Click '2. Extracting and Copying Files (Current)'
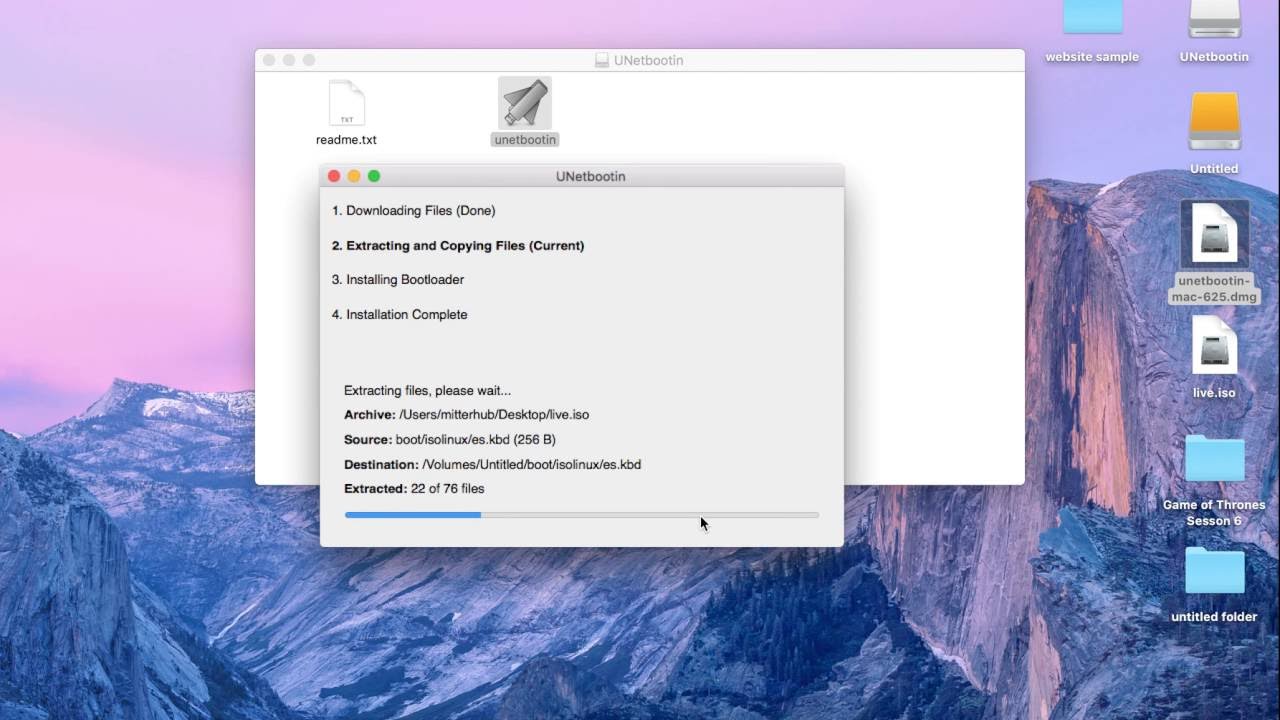 pyautogui.click(x=458, y=246)
